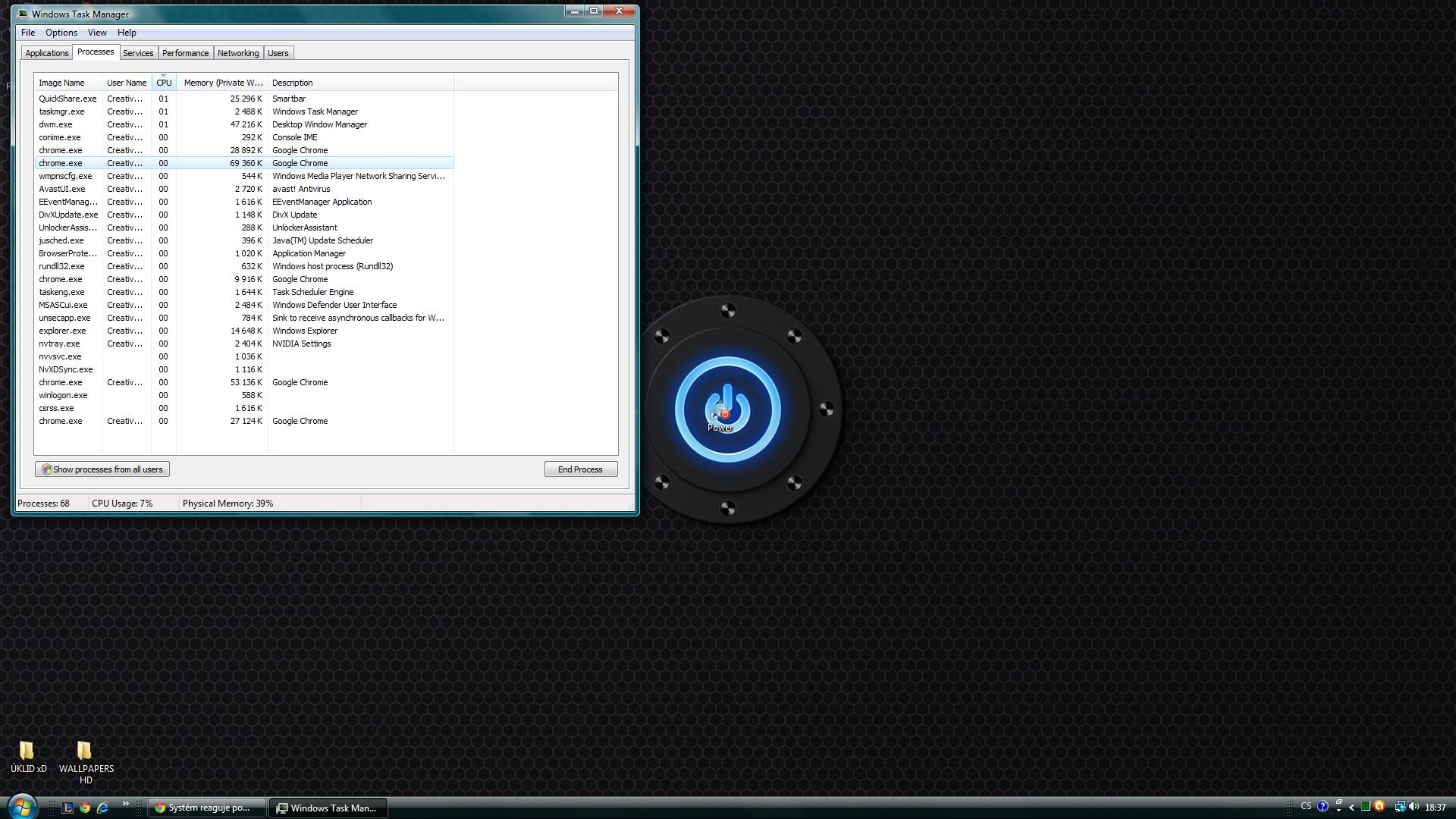Click the avast orange tray icon
Screen dimensions: 1456x819
(1379, 807)
